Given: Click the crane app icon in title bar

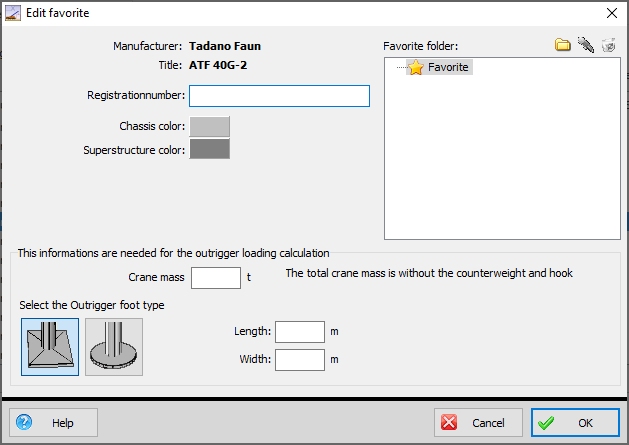Looking at the screenshot, I should coord(13,13).
